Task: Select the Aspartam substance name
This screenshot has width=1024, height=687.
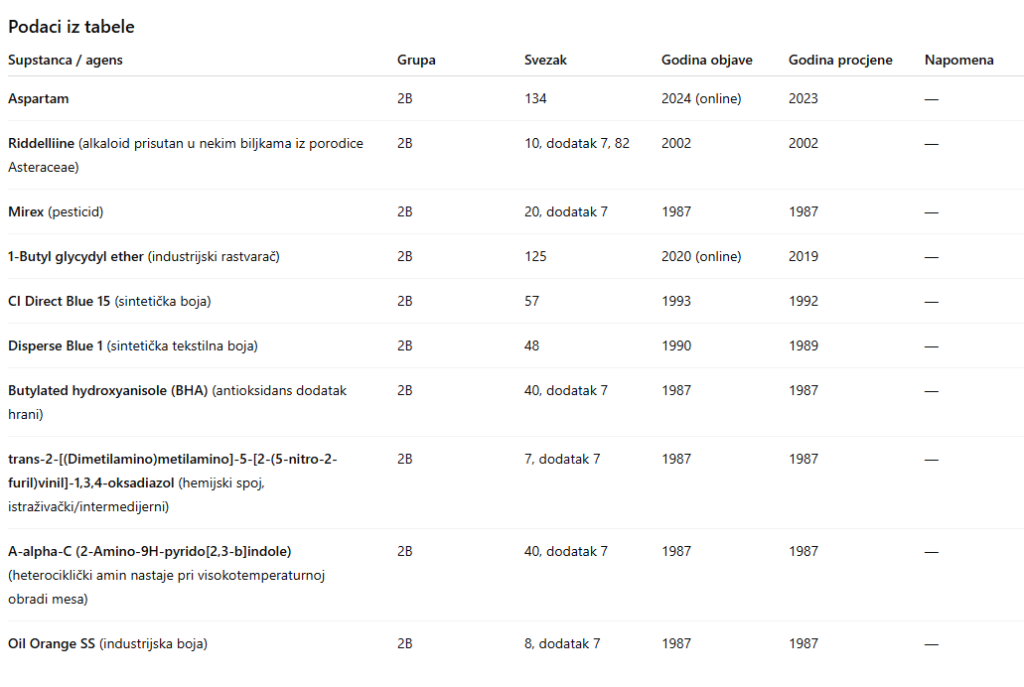Action: (38, 98)
